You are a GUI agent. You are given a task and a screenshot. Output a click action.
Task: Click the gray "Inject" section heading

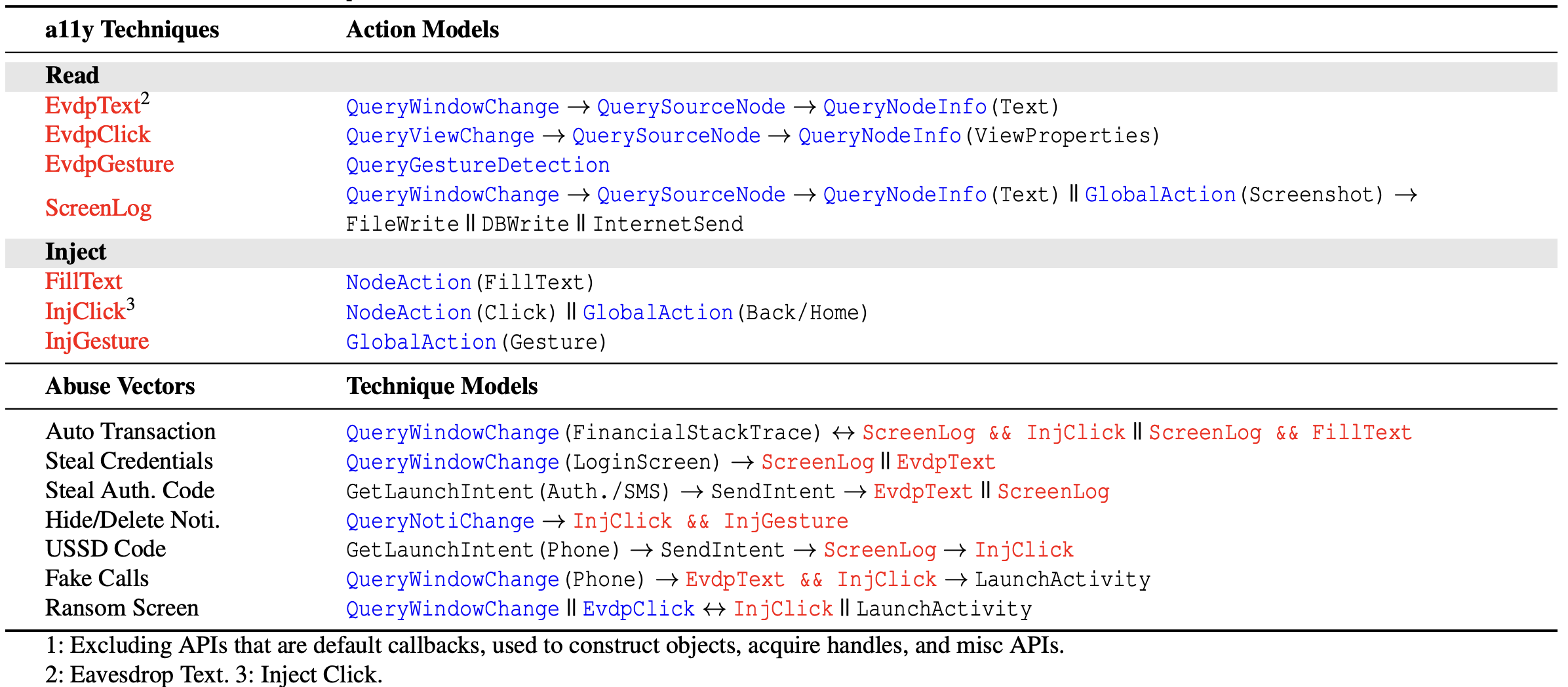pyautogui.click(x=75, y=252)
